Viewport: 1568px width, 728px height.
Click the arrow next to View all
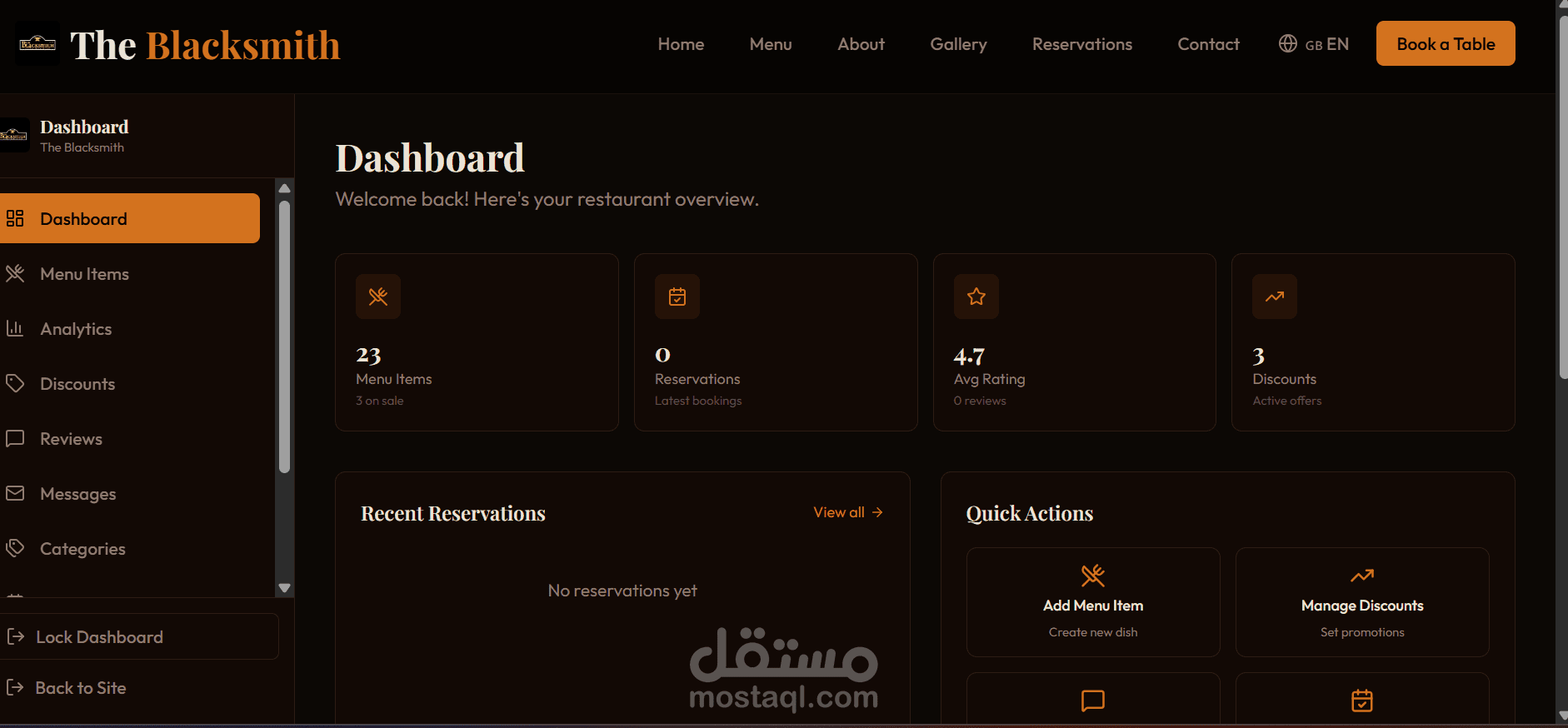[x=877, y=512]
